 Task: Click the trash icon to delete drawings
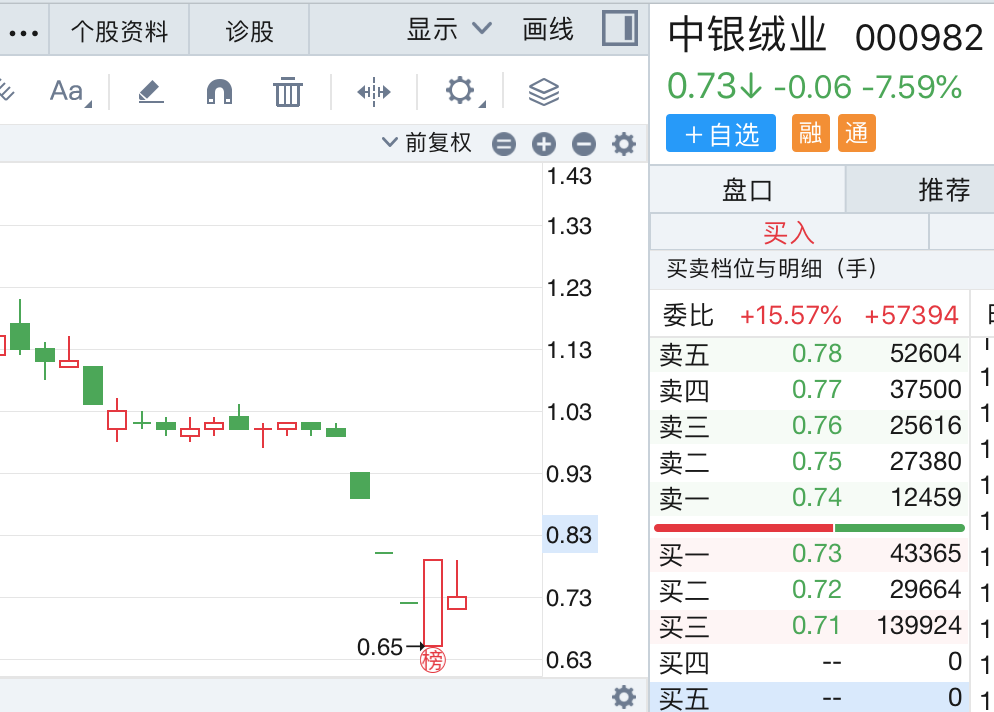(288, 92)
